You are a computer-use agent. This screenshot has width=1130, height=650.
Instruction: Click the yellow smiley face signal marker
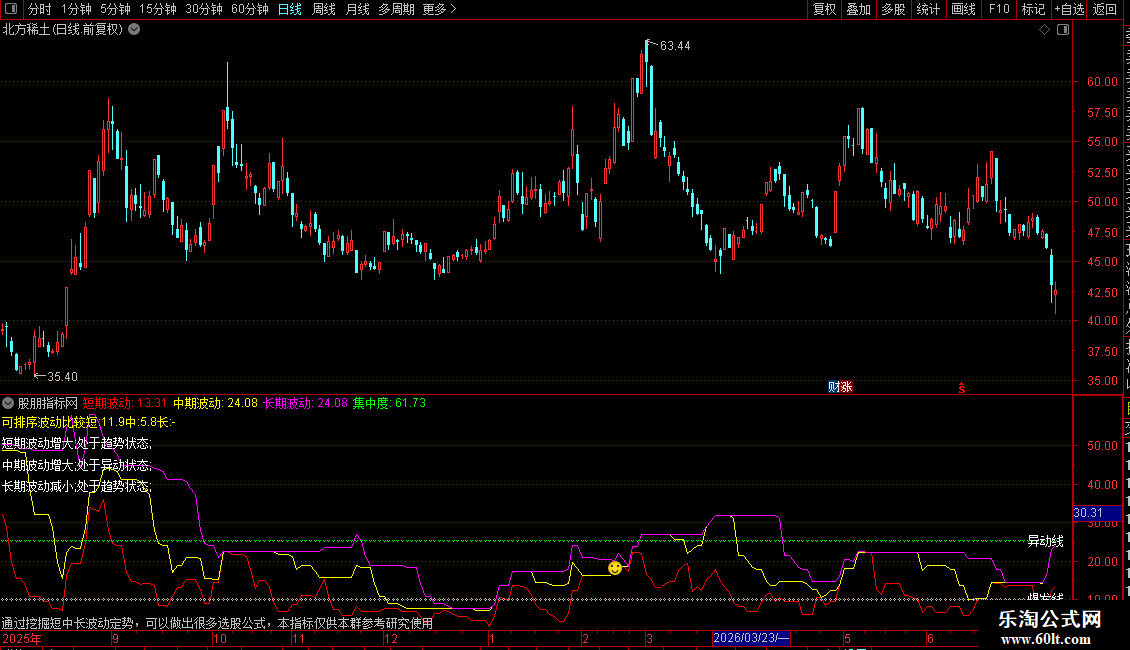(x=615, y=568)
